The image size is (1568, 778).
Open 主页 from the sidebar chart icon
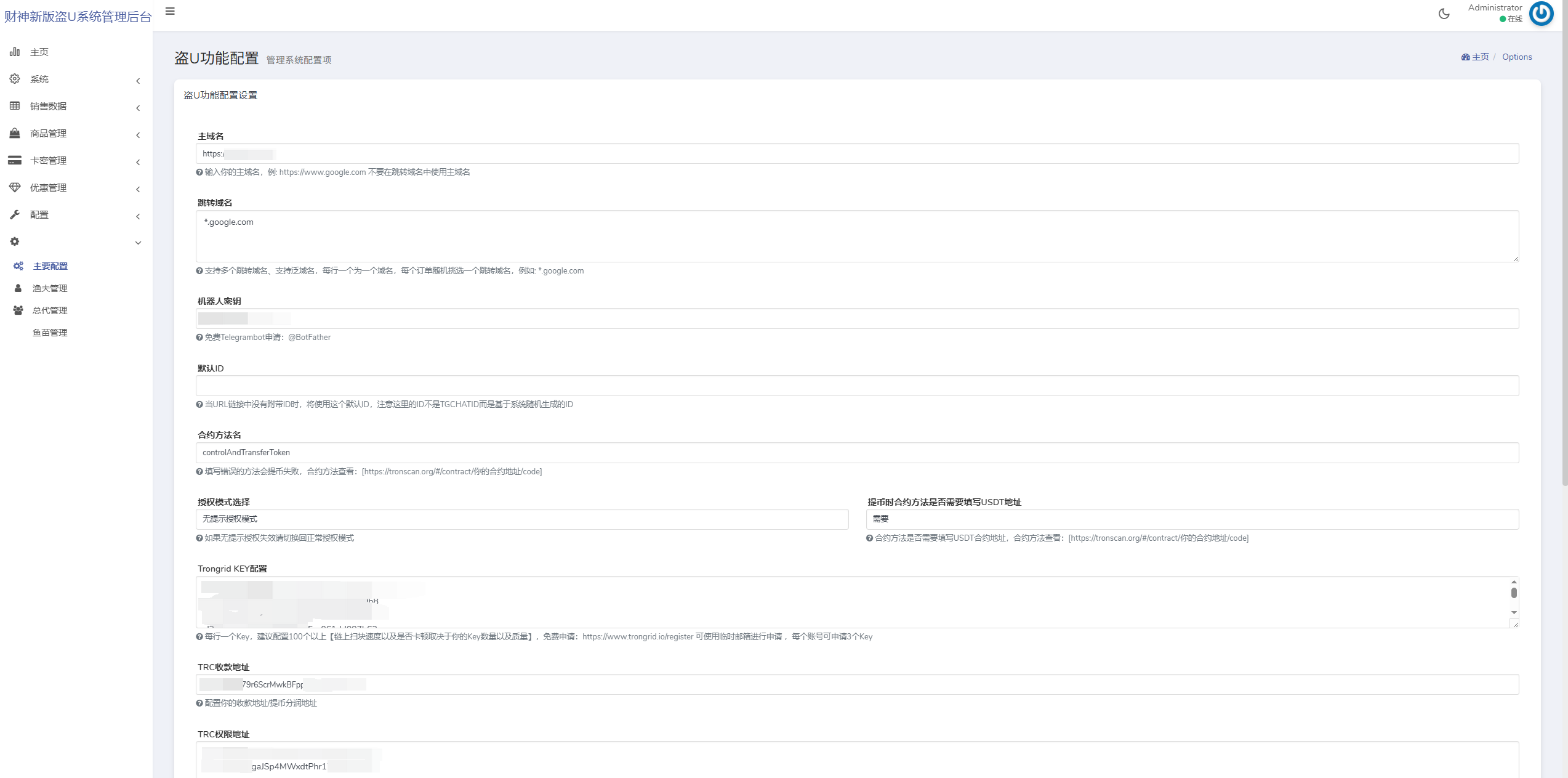click(15, 52)
